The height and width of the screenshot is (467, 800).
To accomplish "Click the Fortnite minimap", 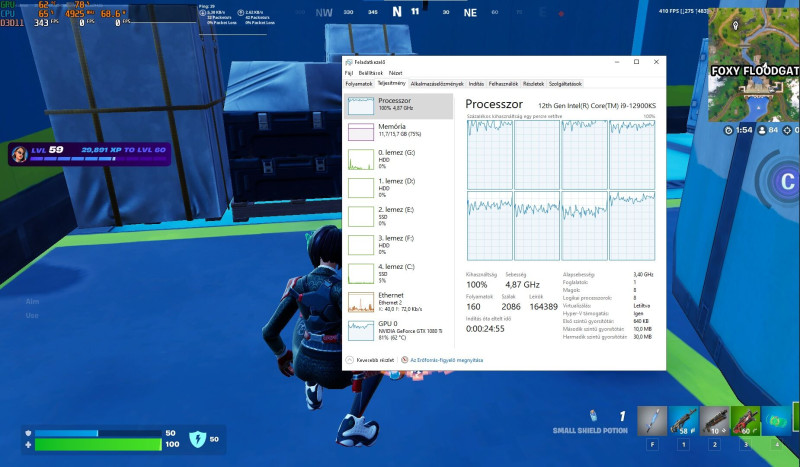I will 754,64.
